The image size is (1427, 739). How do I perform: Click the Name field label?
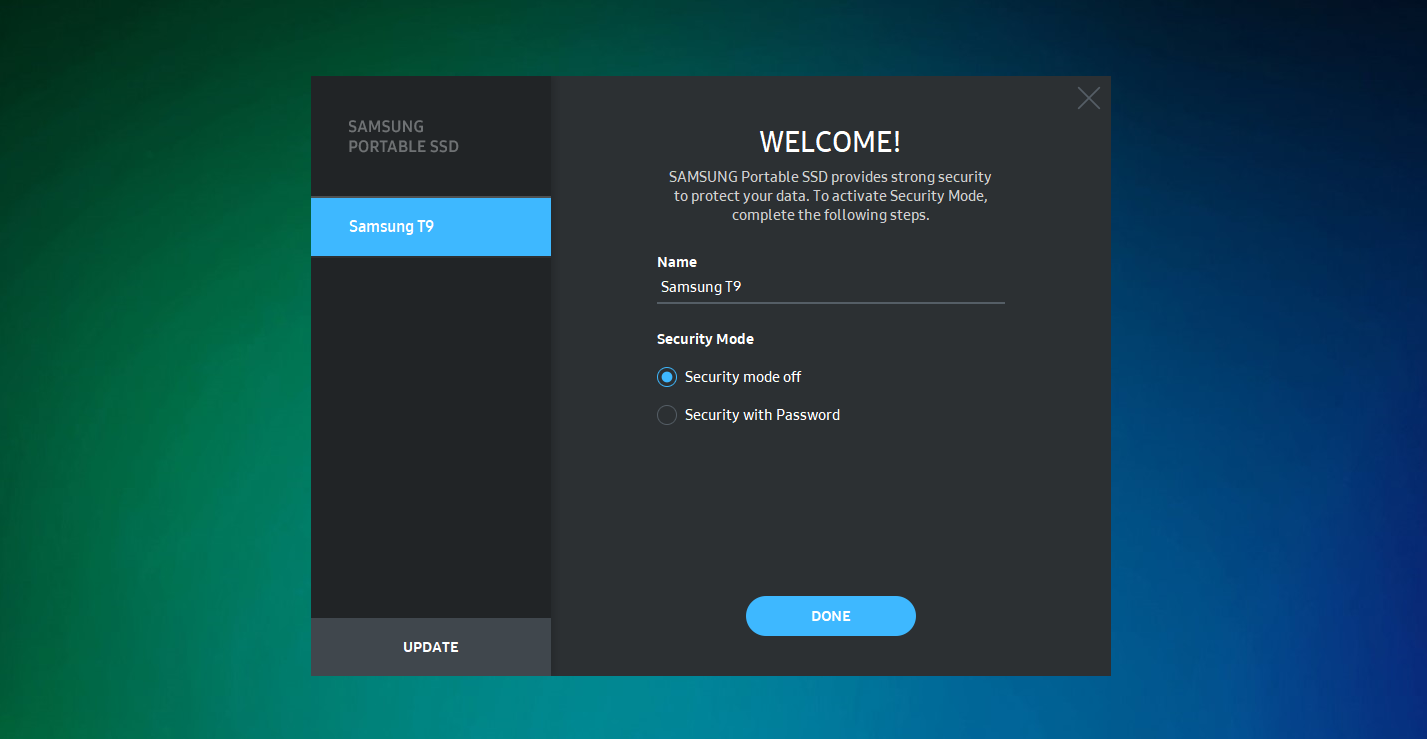(677, 262)
